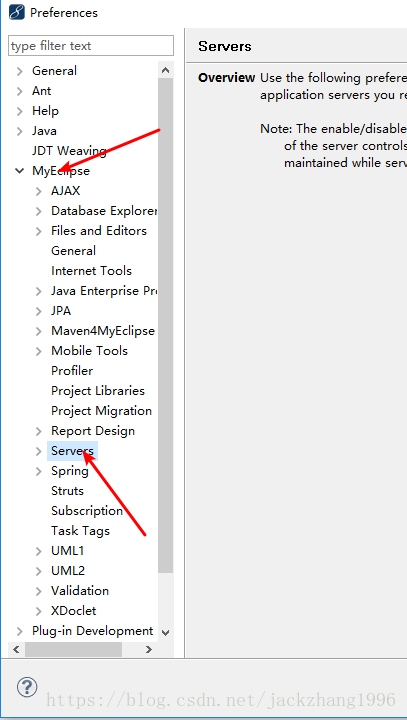The image size is (407, 720).
Task: Select the Servers item
Action: 73,451
